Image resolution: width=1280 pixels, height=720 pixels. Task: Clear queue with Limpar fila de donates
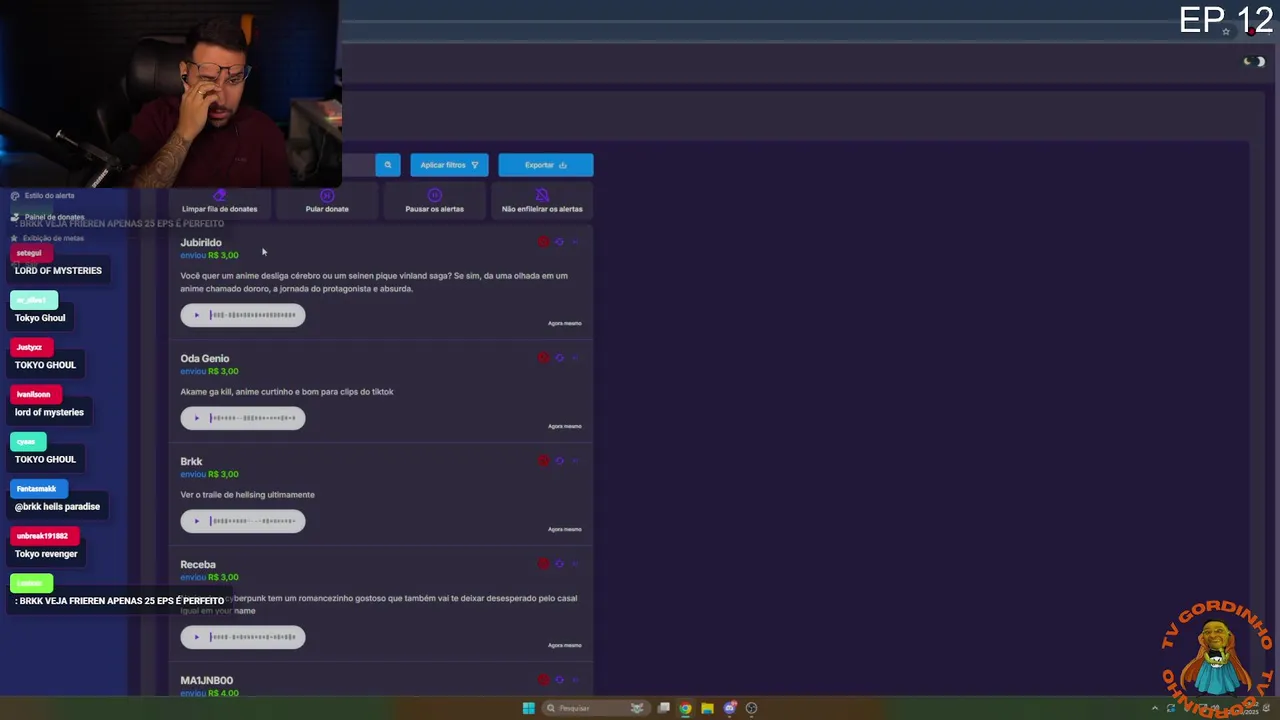coord(220,201)
